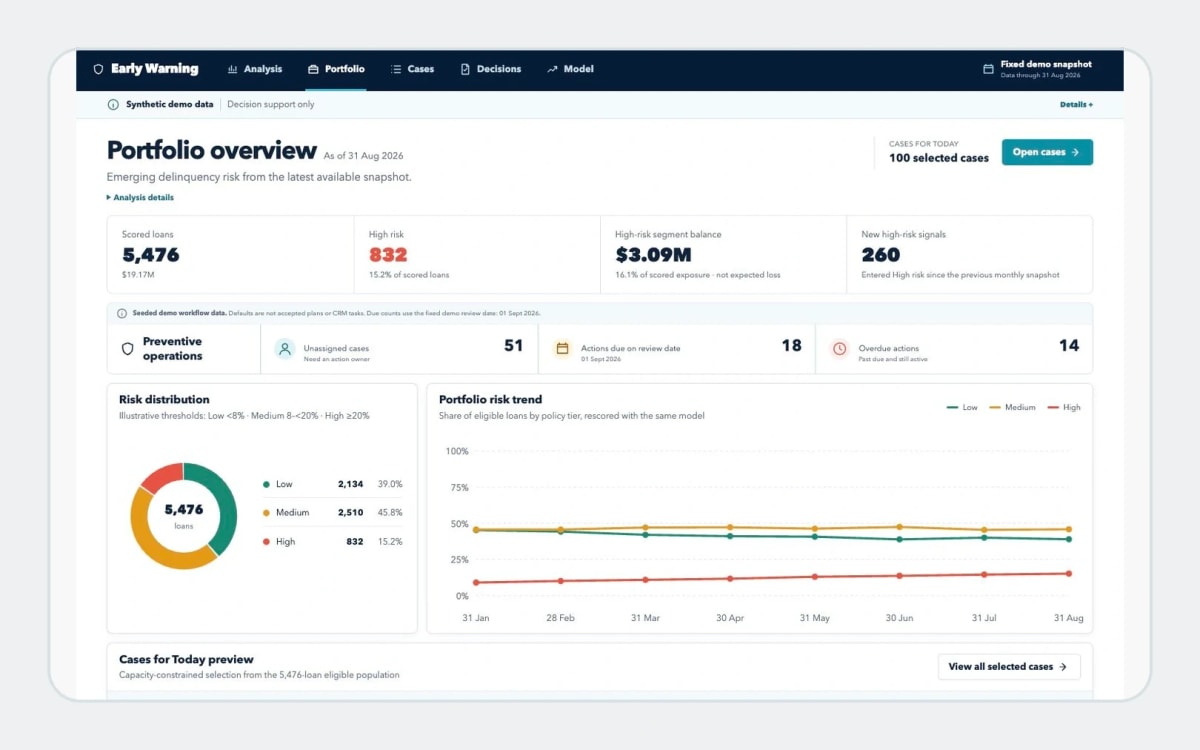The width and height of the screenshot is (1200, 750).
Task: Go to the Decisions tab
Action: (x=491, y=70)
